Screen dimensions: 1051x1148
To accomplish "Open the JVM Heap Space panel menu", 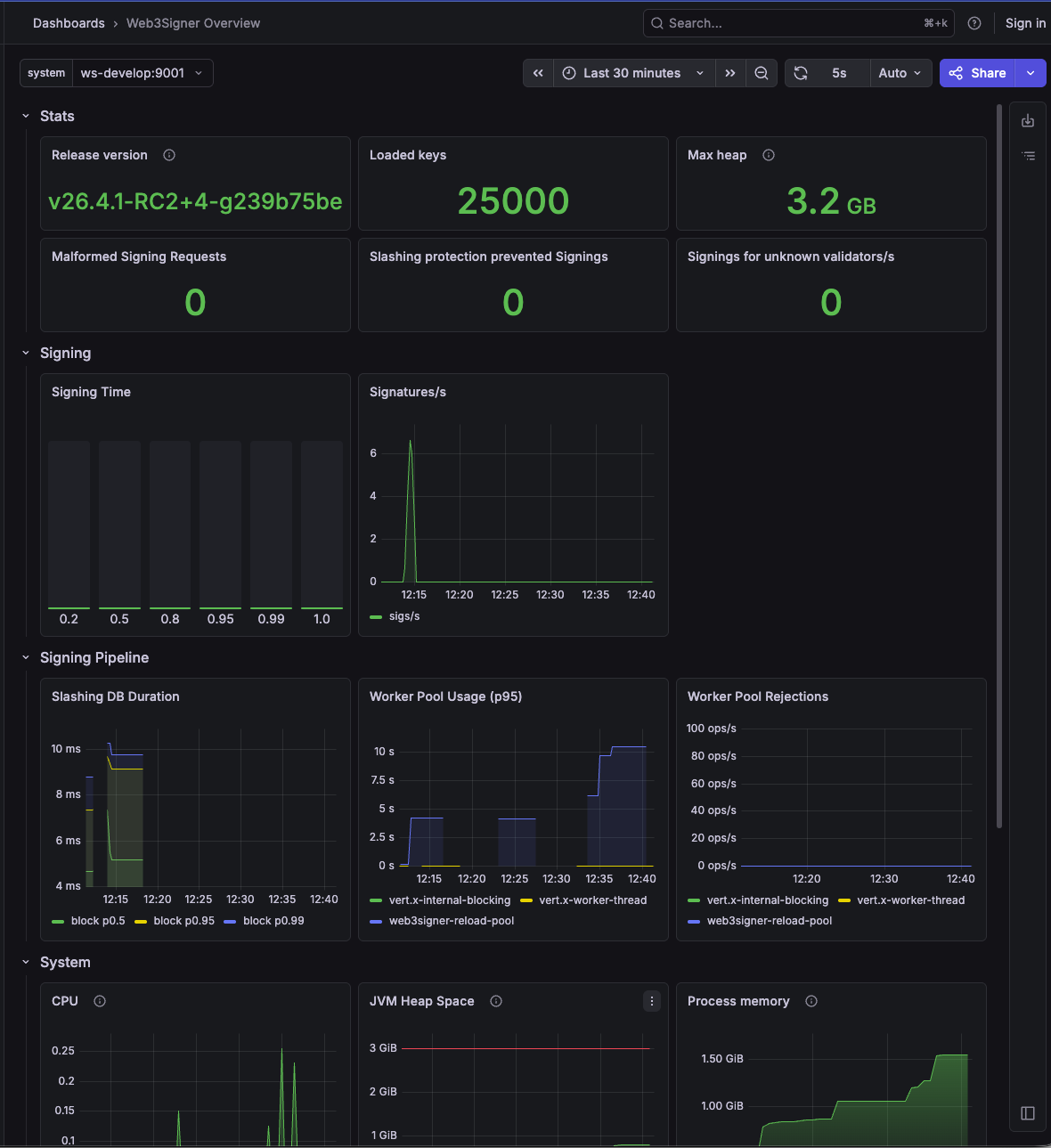I will click(652, 1001).
